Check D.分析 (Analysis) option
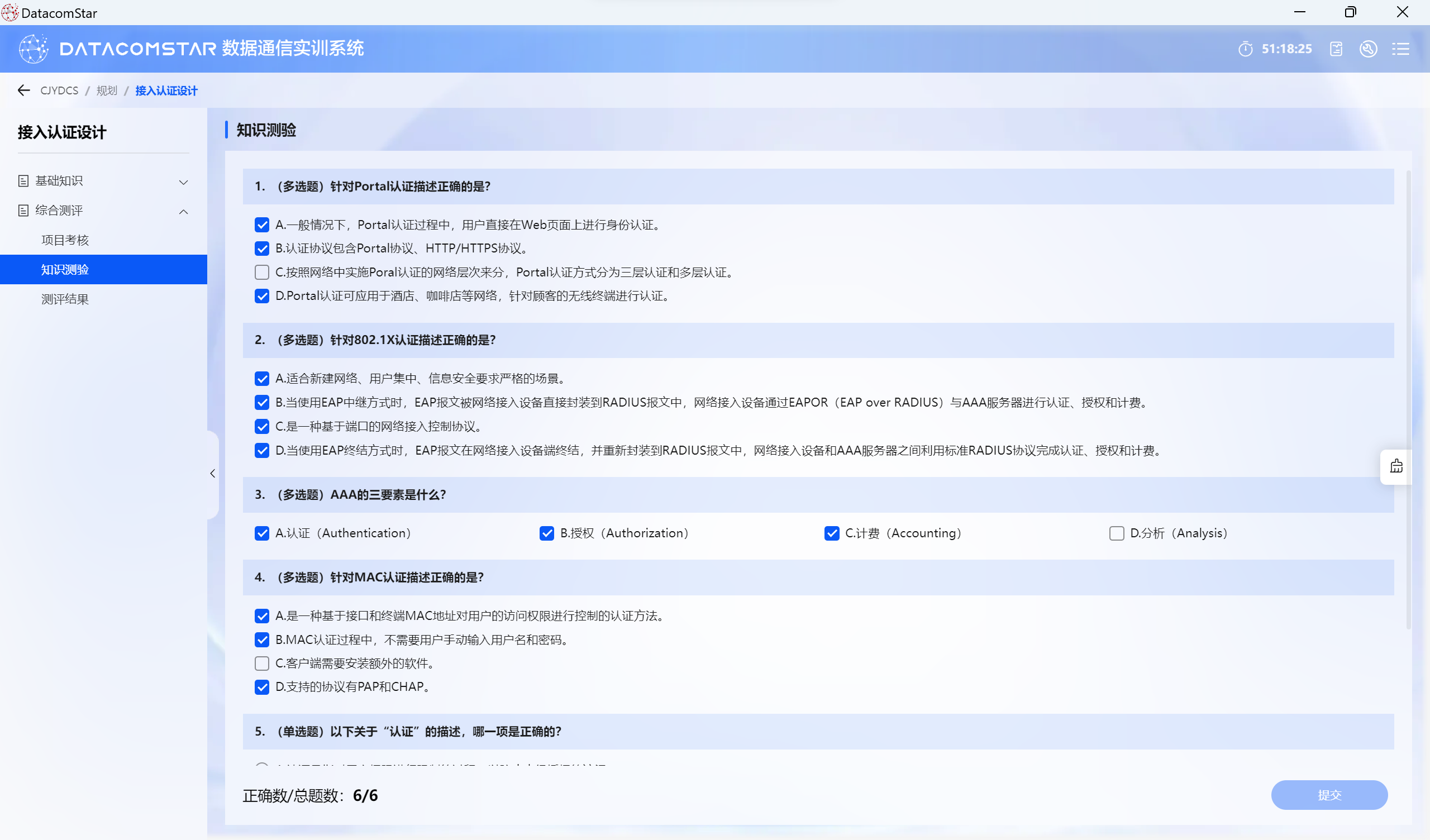This screenshot has height=840, width=1430. coord(1116,533)
